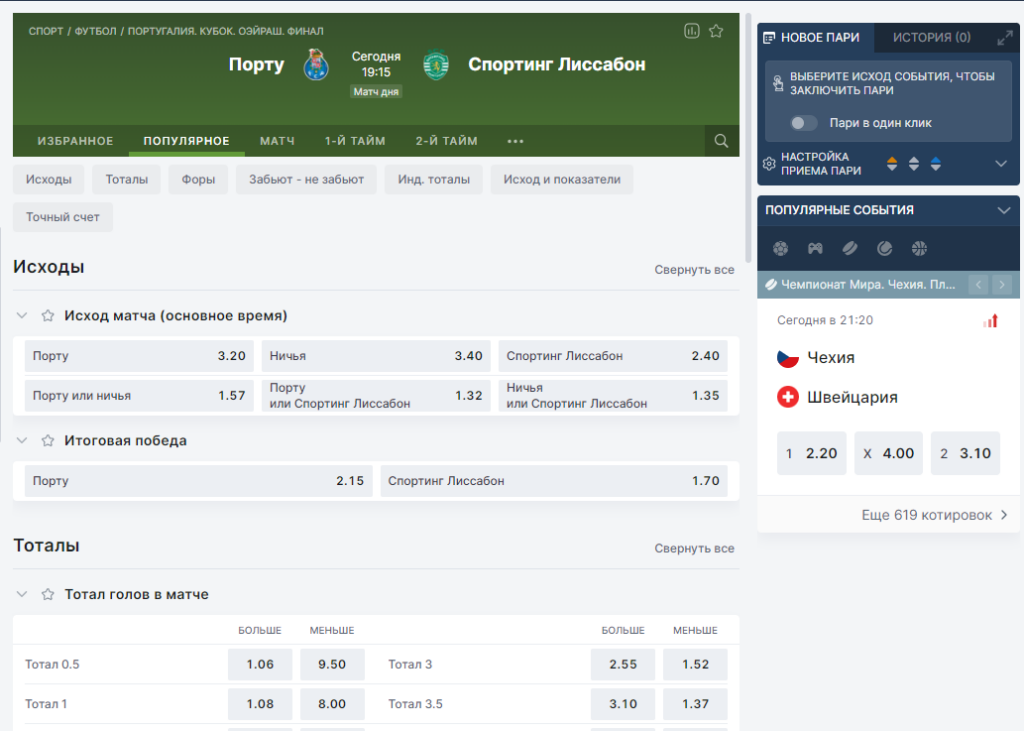Filter by 'Тоталы' chip
This screenshot has height=731, width=1024.
(127, 180)
